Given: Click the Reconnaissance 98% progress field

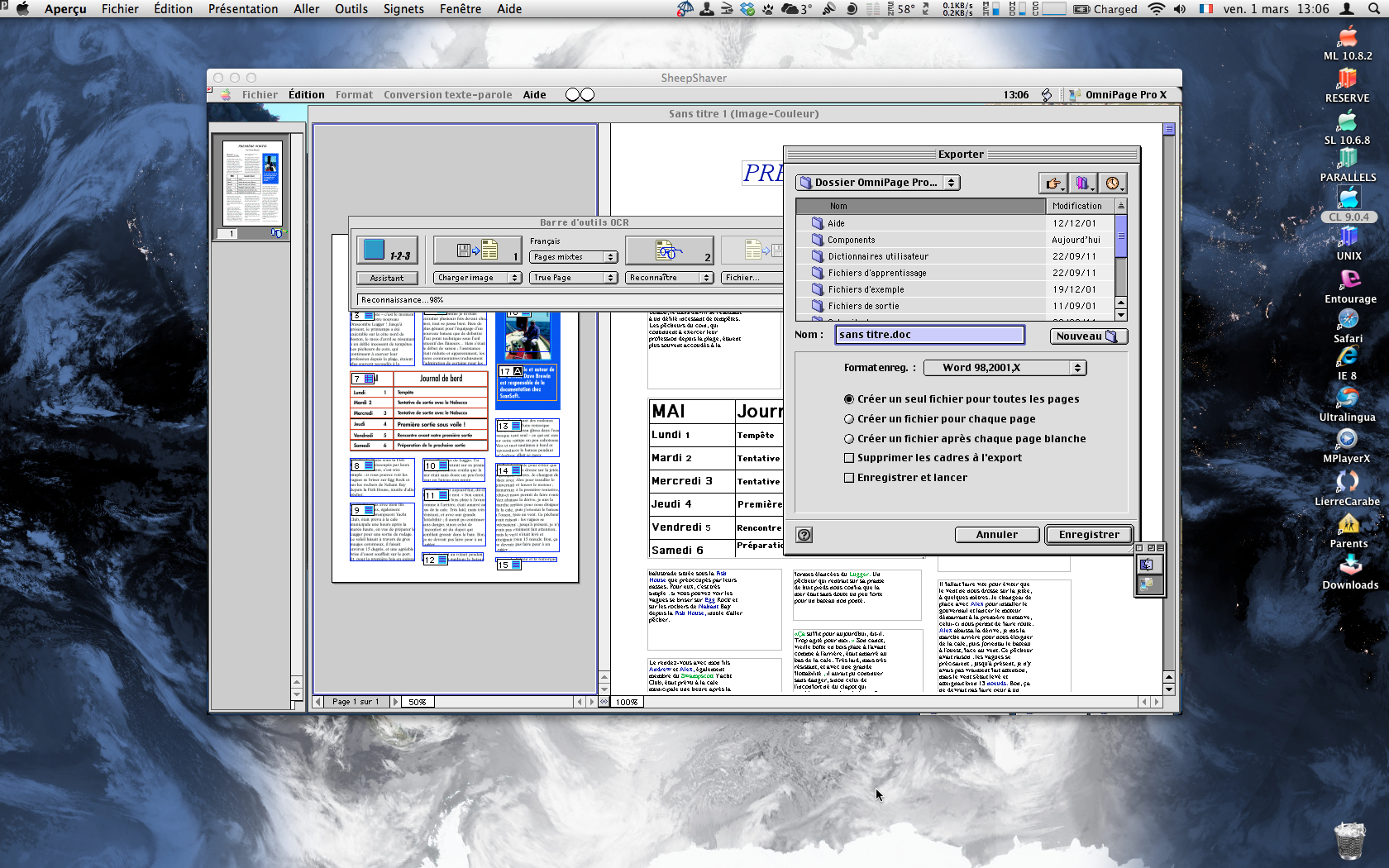Looking at the screenshot, I should click(570, 300).
